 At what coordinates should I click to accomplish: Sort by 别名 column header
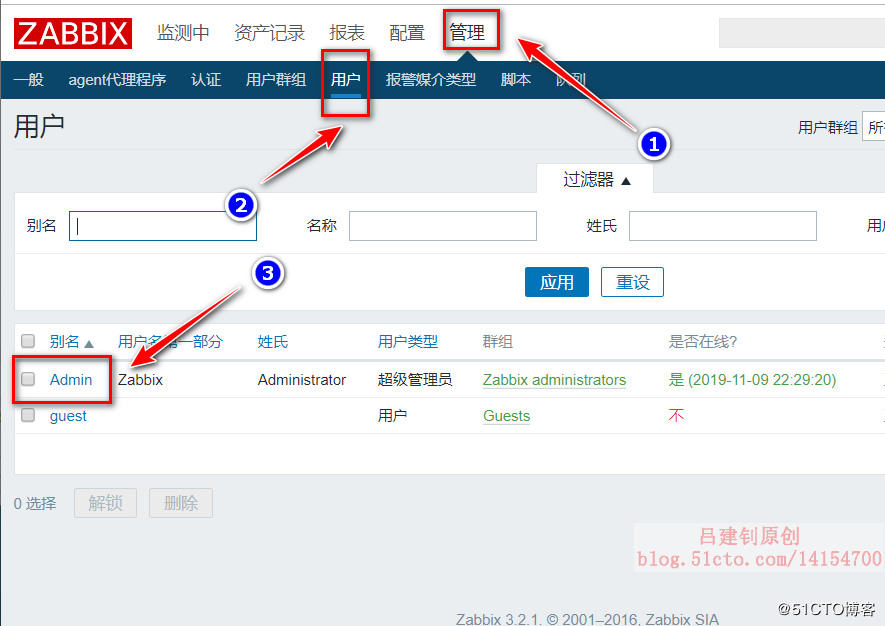coord(64,342)
